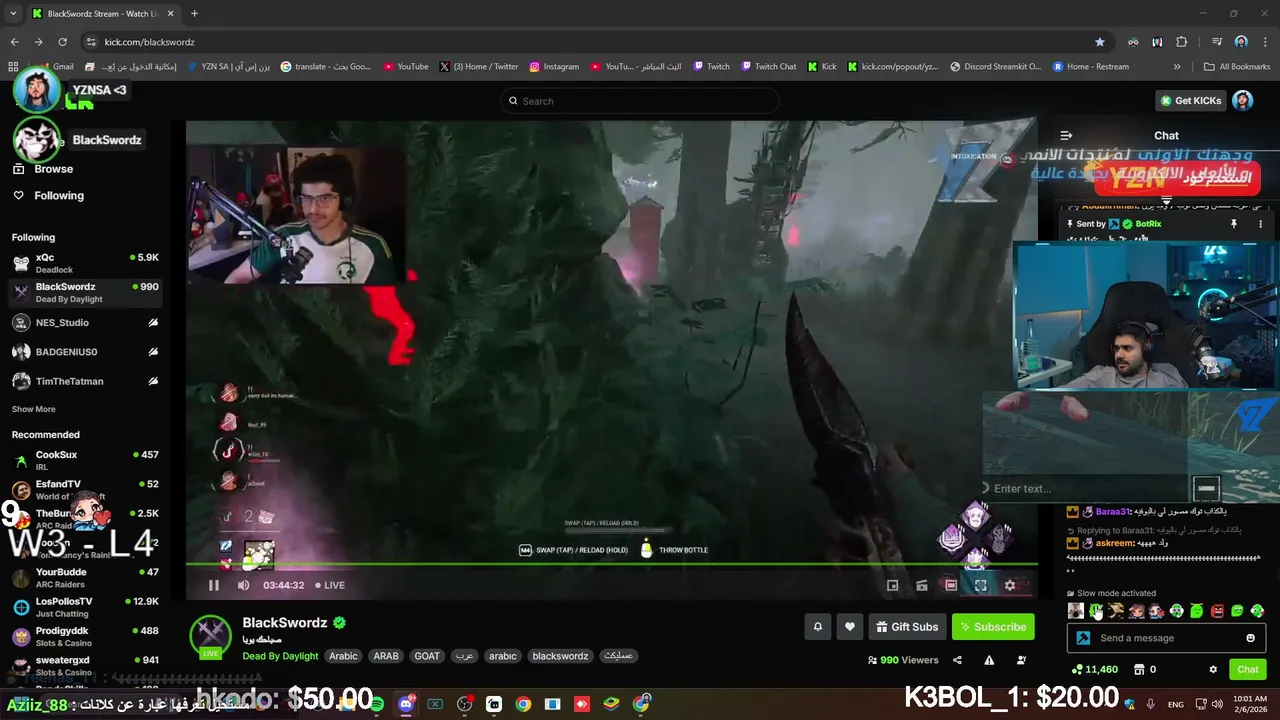Select the blackswordz tag
This screenshot has height=720, width=1280.
pos(560,656)
